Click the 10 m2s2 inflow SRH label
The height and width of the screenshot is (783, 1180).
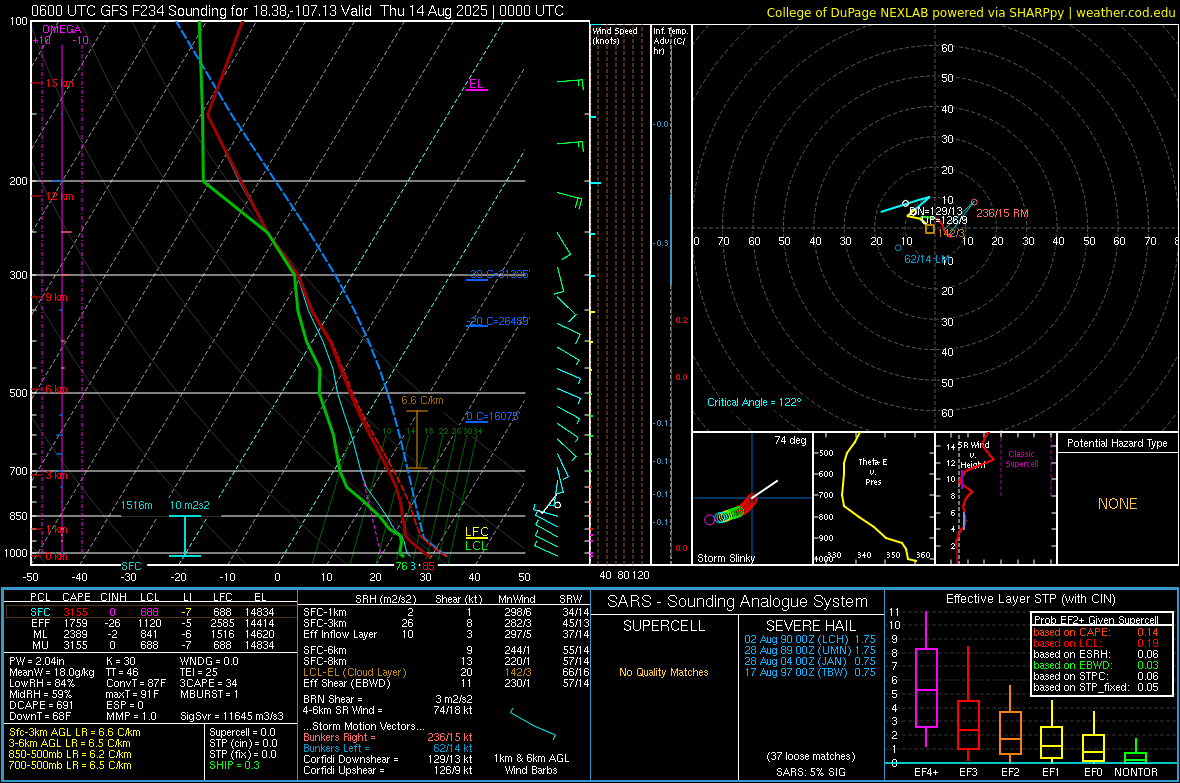(x=189, y=505)
